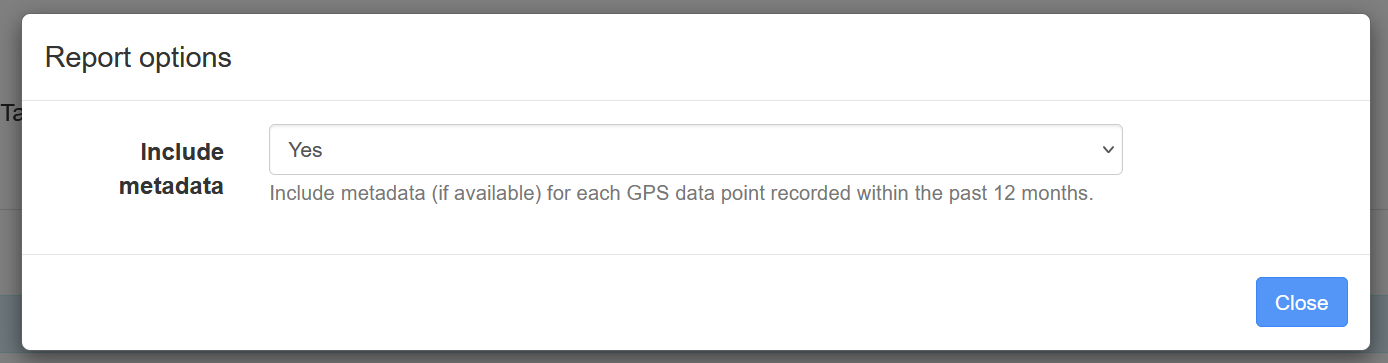Click the partially hidden 'Ta' text behind dialog

[x=10, y=113]
